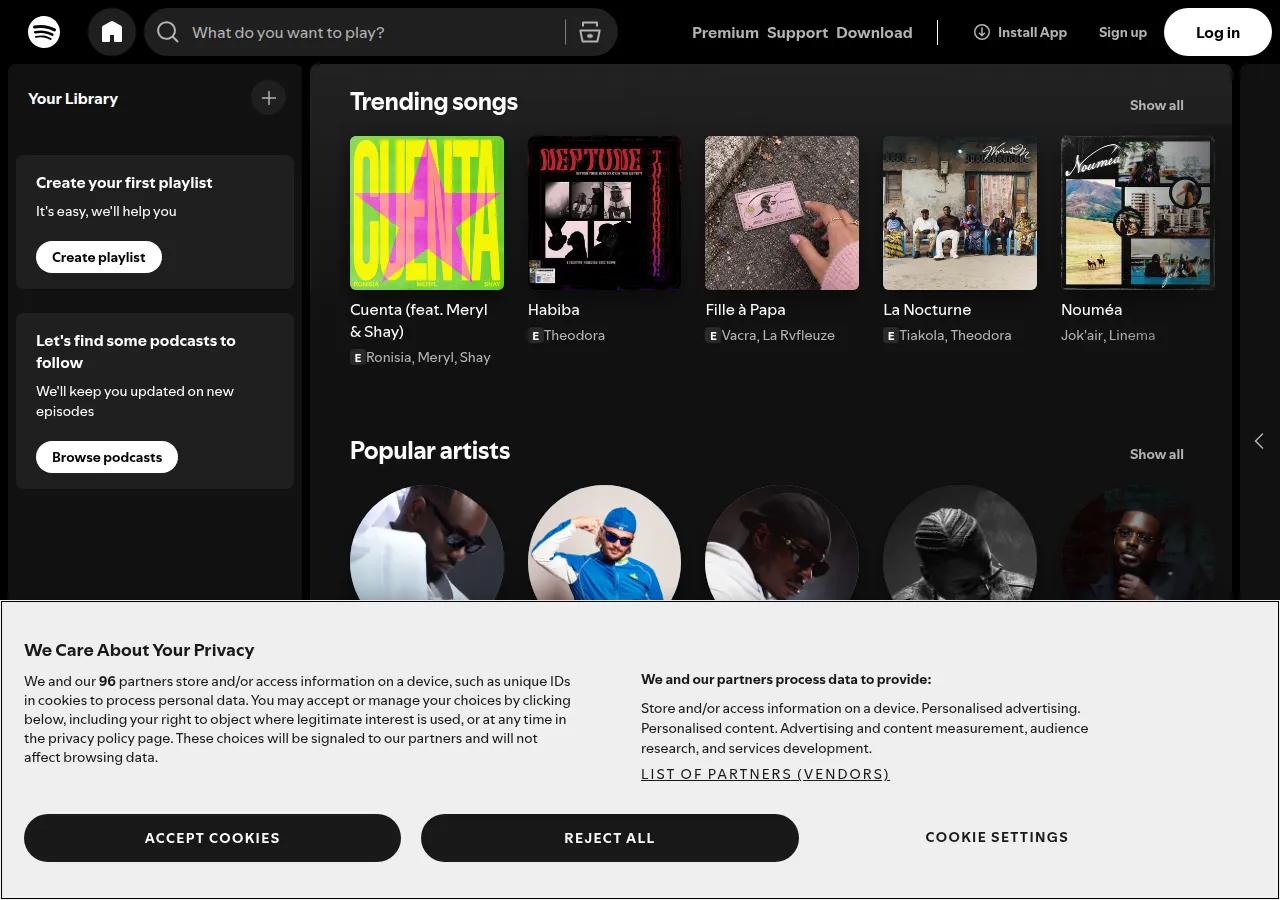Image resolution: width=1280 pixels, height=900 pixels.
Task: Open artist link "La Rvfleuze"
Action: click(799, 336)
